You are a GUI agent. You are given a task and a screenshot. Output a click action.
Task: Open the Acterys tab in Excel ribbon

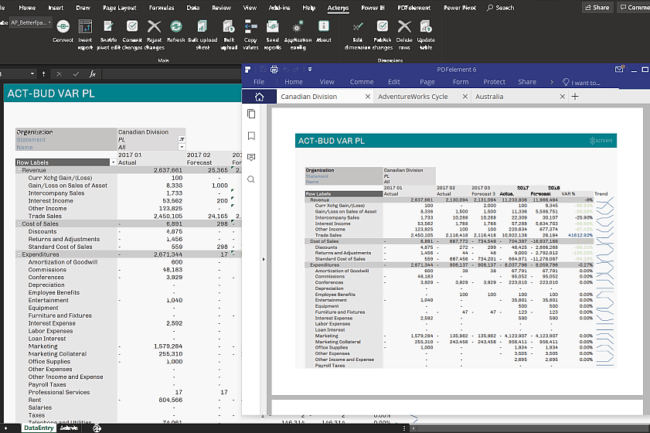click(338, 7)
